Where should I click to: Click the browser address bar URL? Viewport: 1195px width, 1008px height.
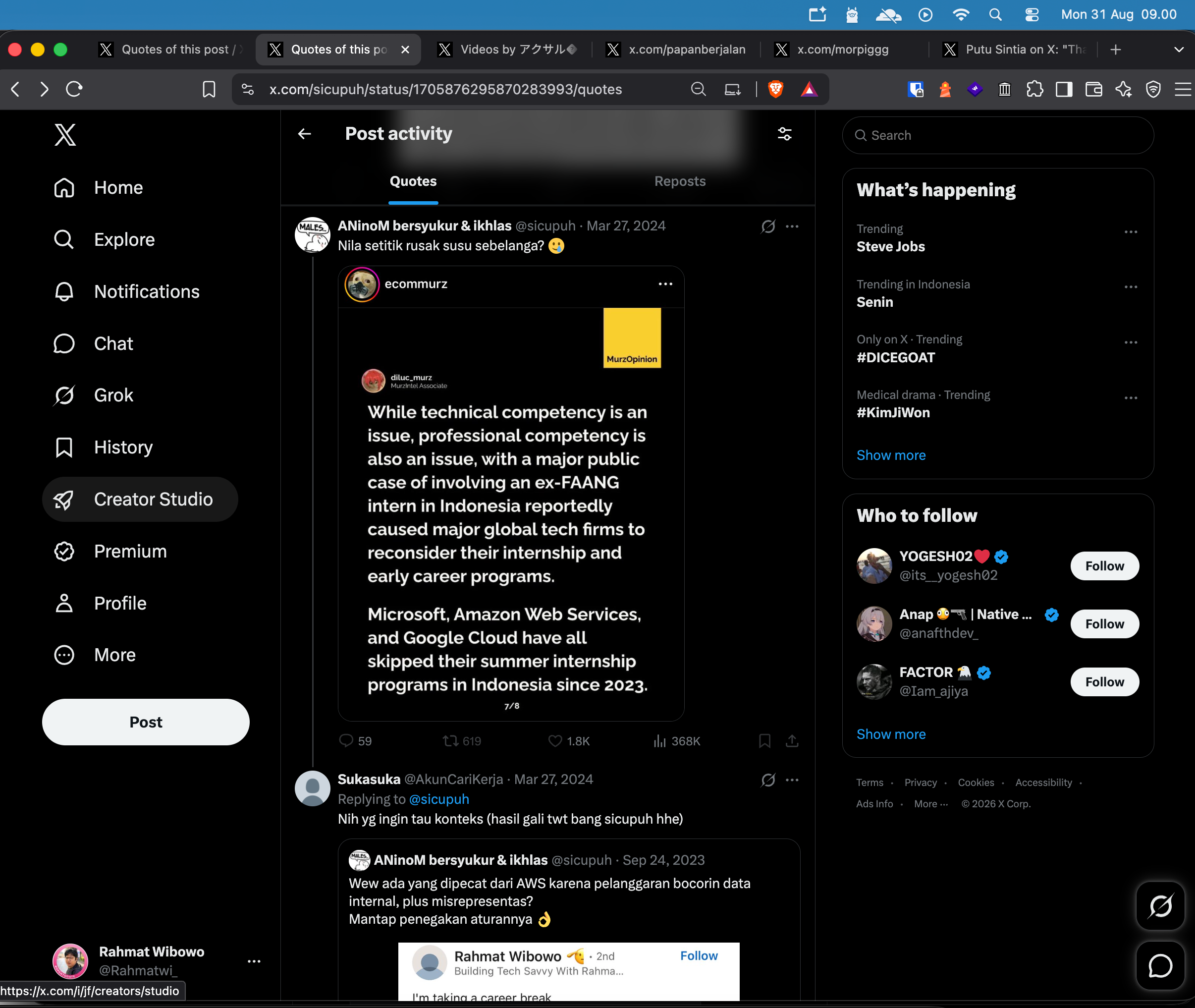point(445,89)
